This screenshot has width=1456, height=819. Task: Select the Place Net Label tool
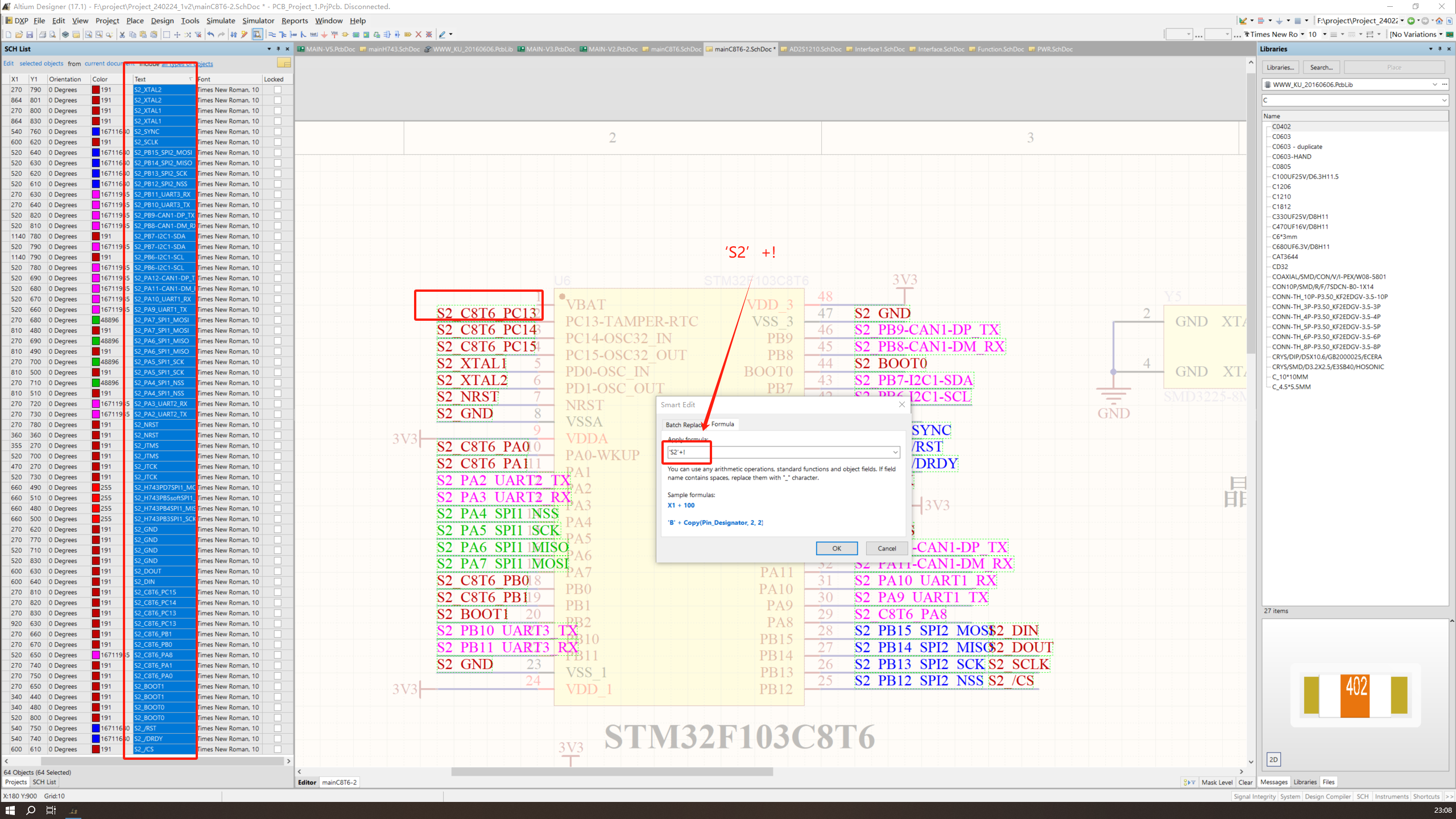coord(313,35)
